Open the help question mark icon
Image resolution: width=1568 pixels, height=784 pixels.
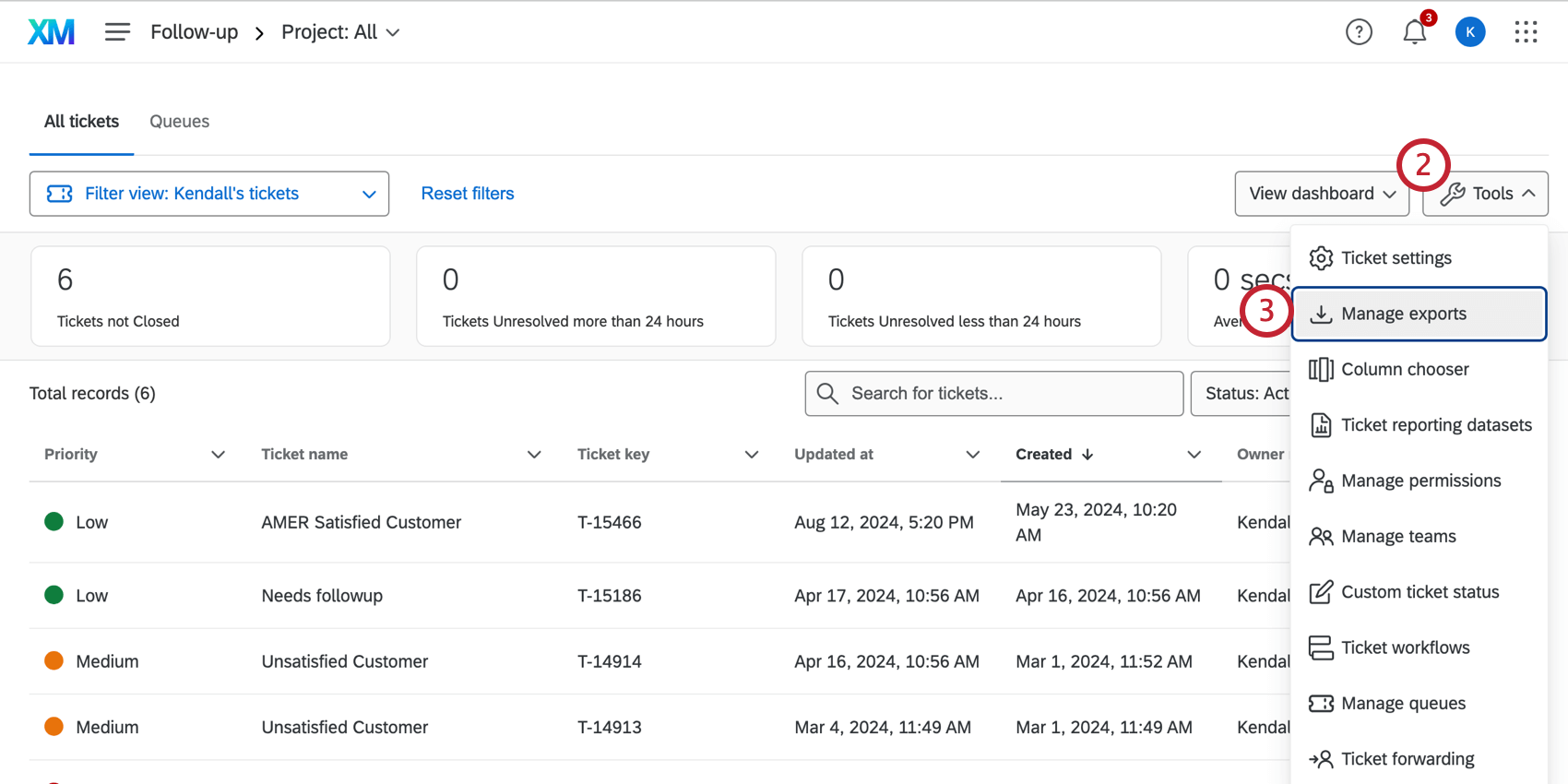[1358, 32]
